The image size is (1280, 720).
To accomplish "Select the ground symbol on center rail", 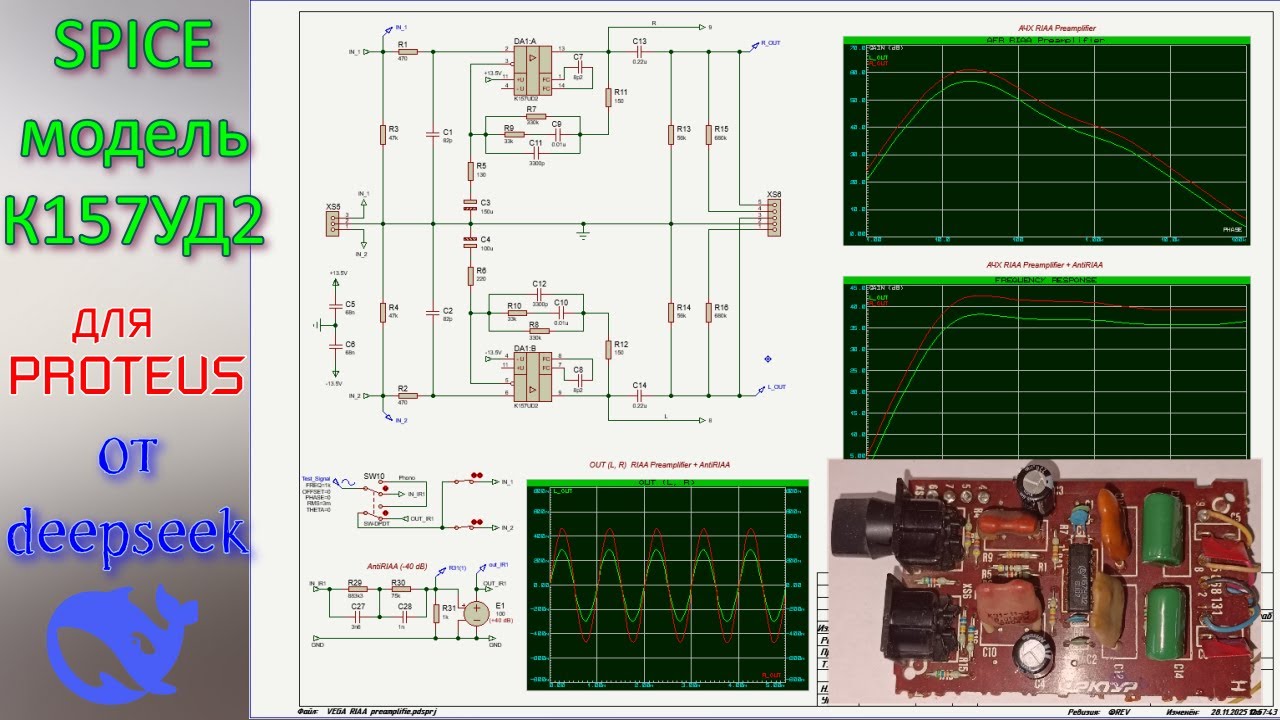I will point(584,232).
